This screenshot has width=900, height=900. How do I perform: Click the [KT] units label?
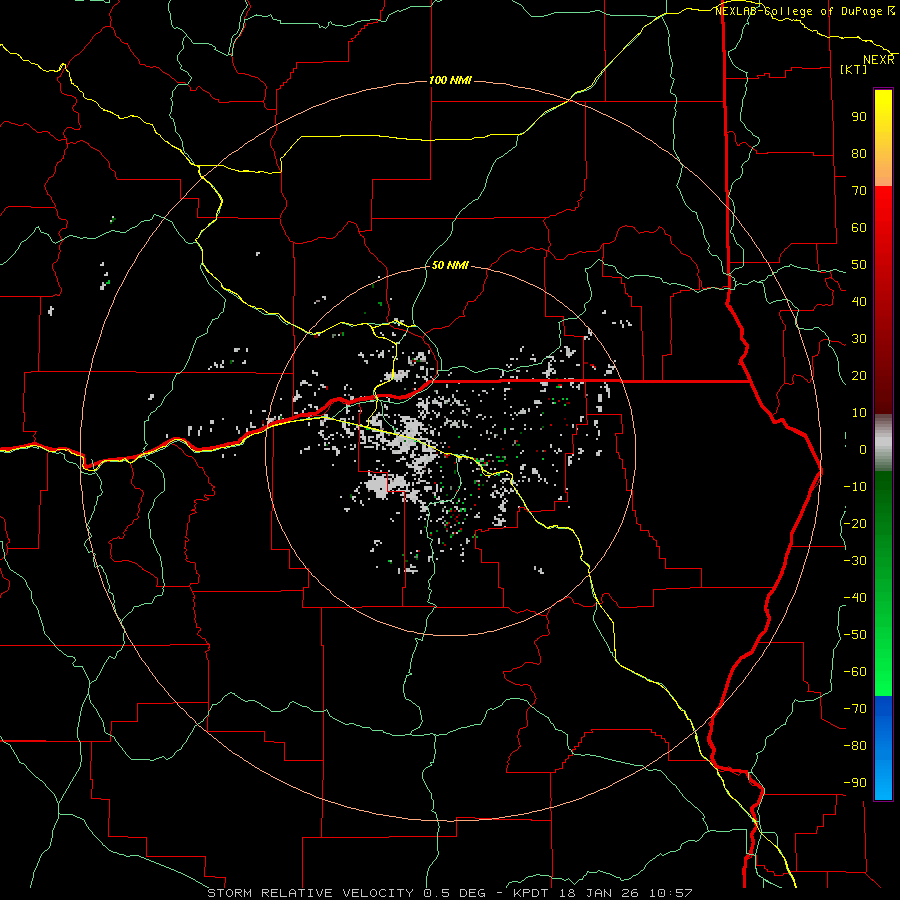coord(854,69)
